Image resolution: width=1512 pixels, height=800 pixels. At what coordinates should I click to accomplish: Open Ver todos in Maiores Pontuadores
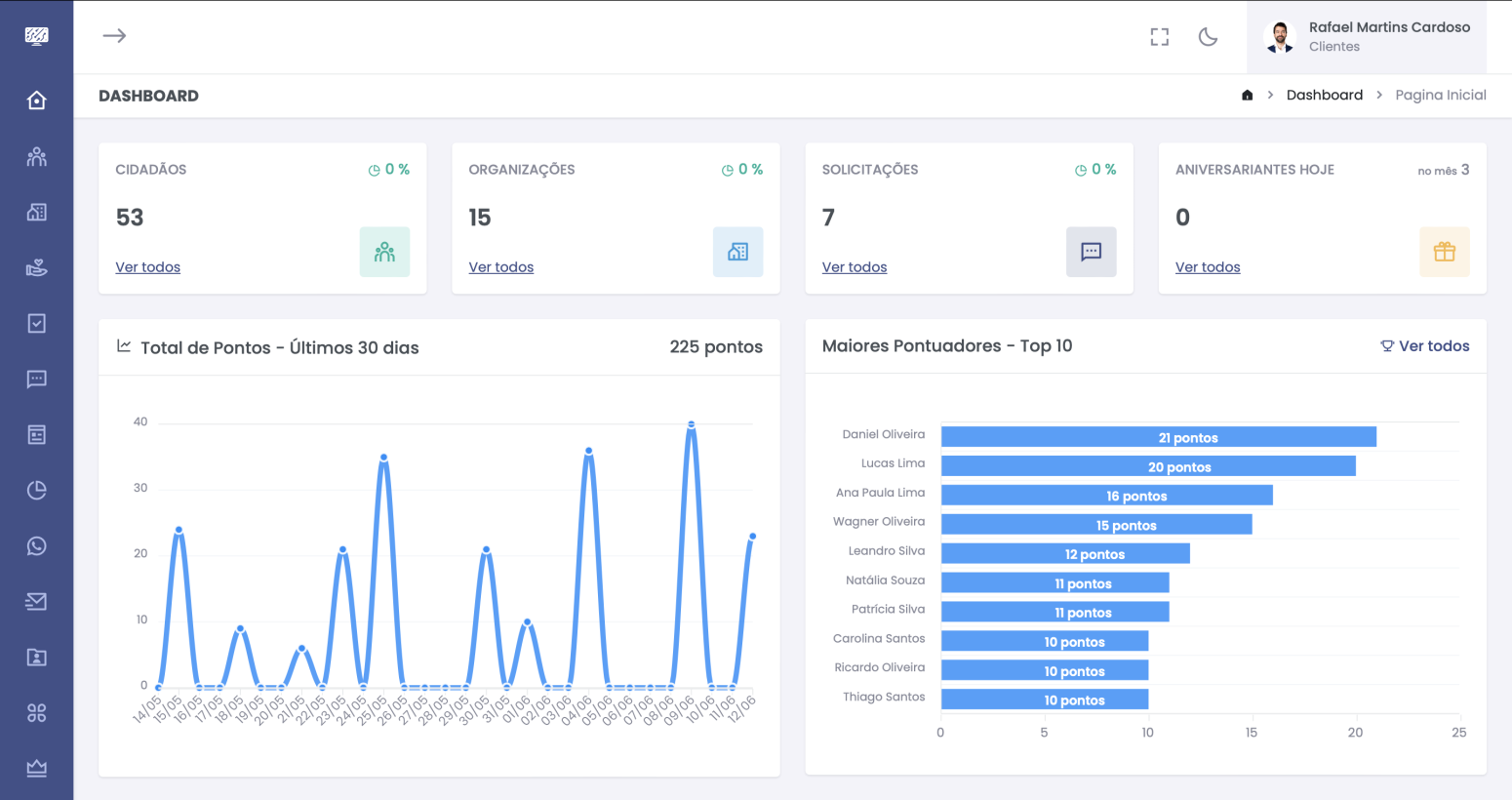pyautogui.click(x=1424, y=346)
